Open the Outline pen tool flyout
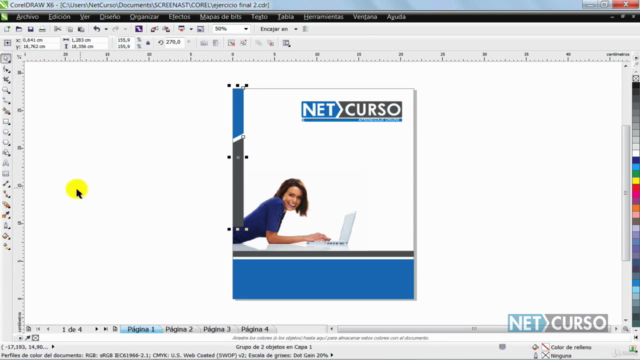 pos(6,226)
